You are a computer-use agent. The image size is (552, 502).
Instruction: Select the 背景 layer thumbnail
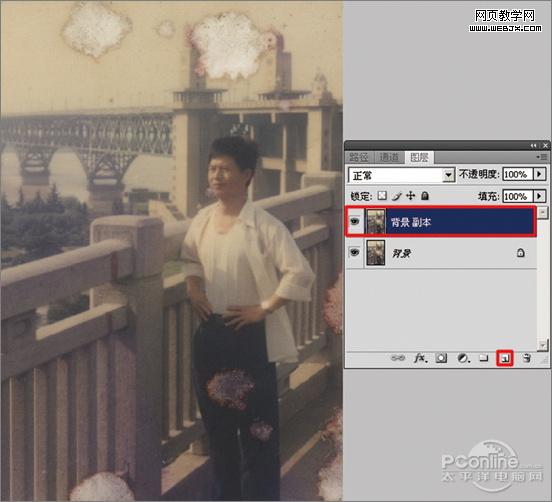[x=376, y=252]
